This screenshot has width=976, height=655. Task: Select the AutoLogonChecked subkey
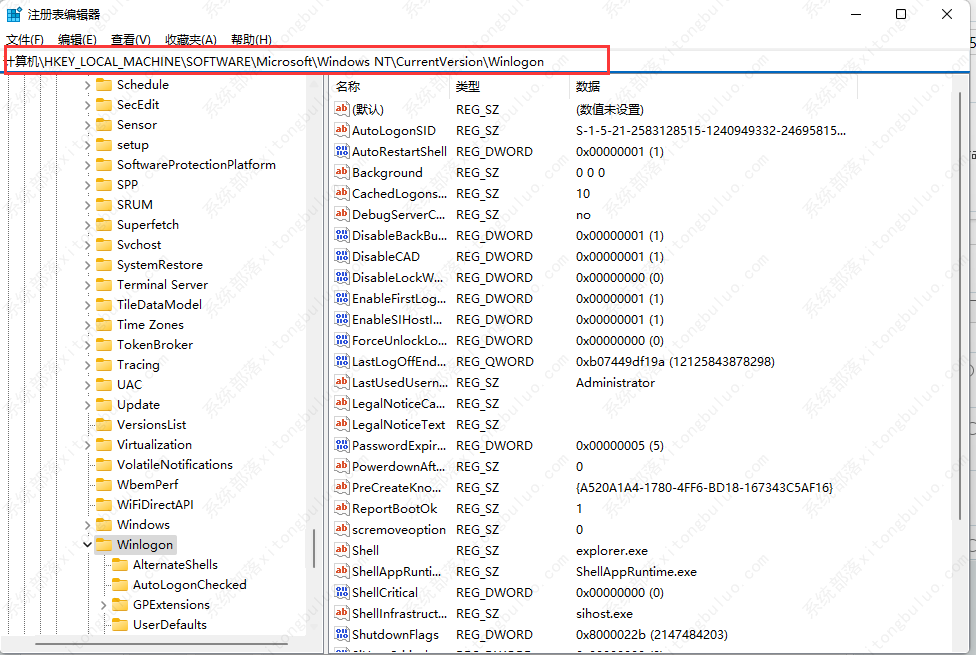189,585
